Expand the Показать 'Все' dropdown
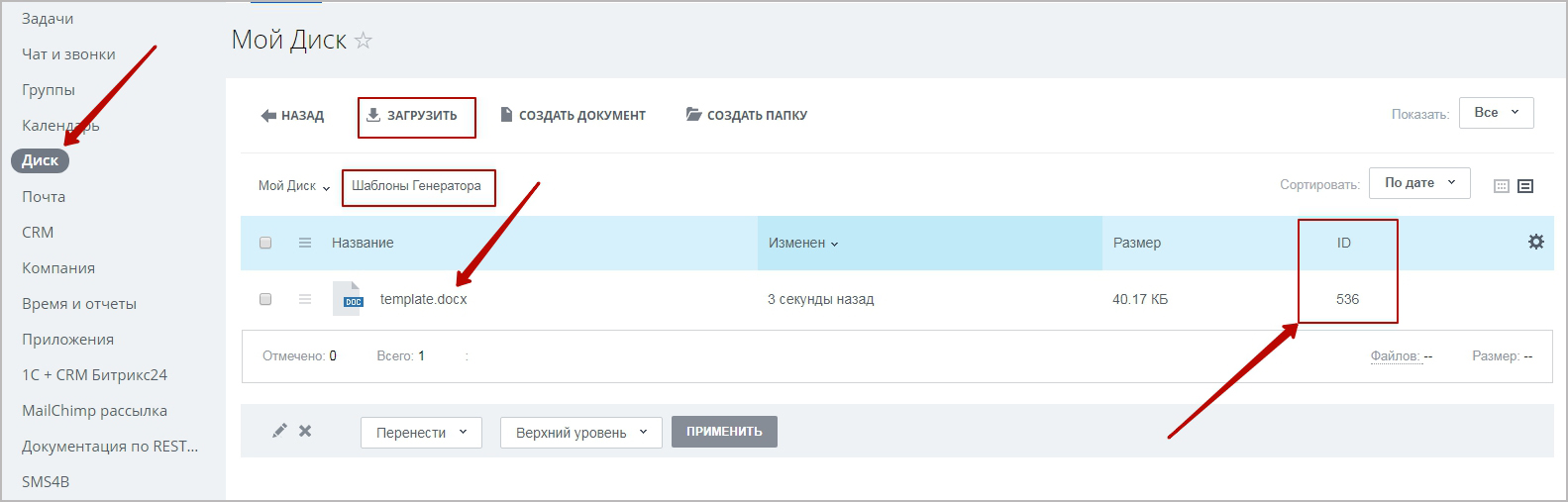Image resolution: width=1568 pixels, height=502 pixels. 1496,113
